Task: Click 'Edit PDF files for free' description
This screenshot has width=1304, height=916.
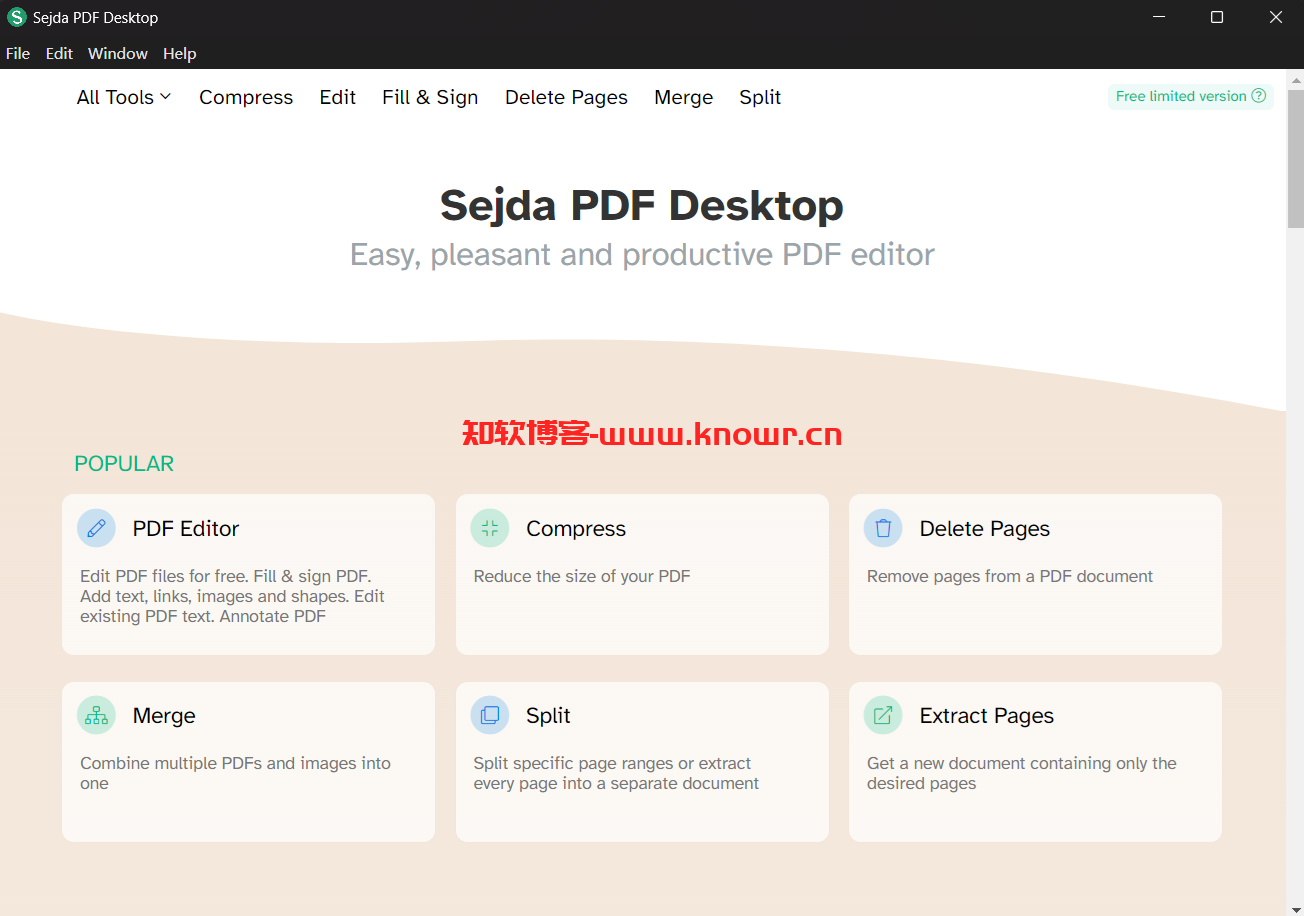Action: (232, 596)
